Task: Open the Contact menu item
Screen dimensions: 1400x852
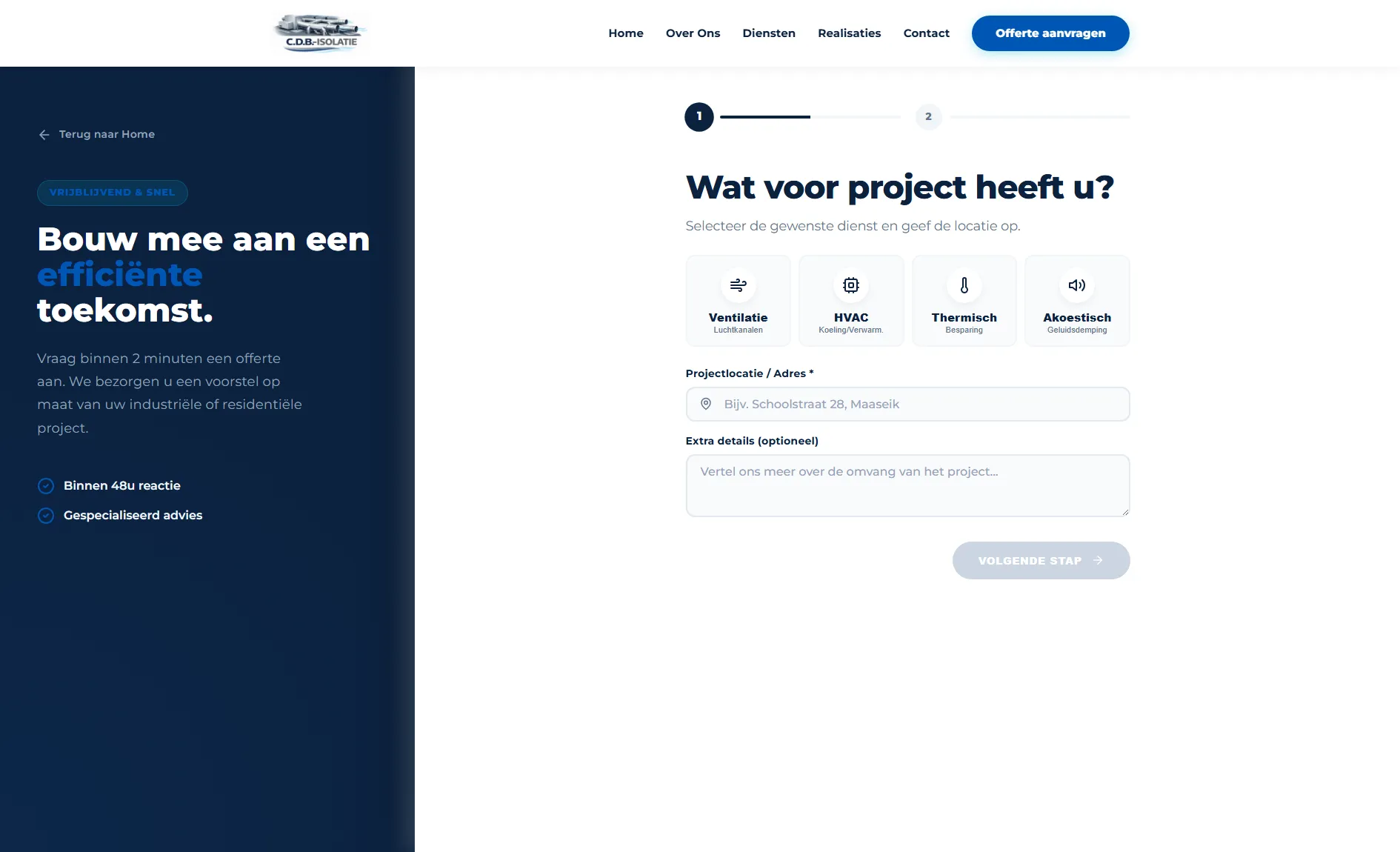Action: click(x=927, y=33)
